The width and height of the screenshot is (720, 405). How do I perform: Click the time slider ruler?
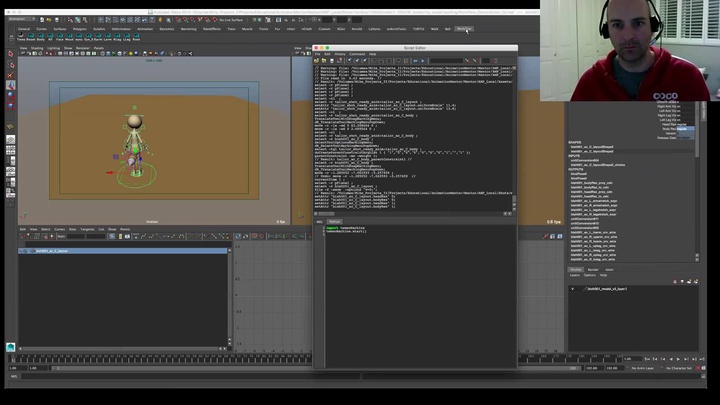(300, 358)
